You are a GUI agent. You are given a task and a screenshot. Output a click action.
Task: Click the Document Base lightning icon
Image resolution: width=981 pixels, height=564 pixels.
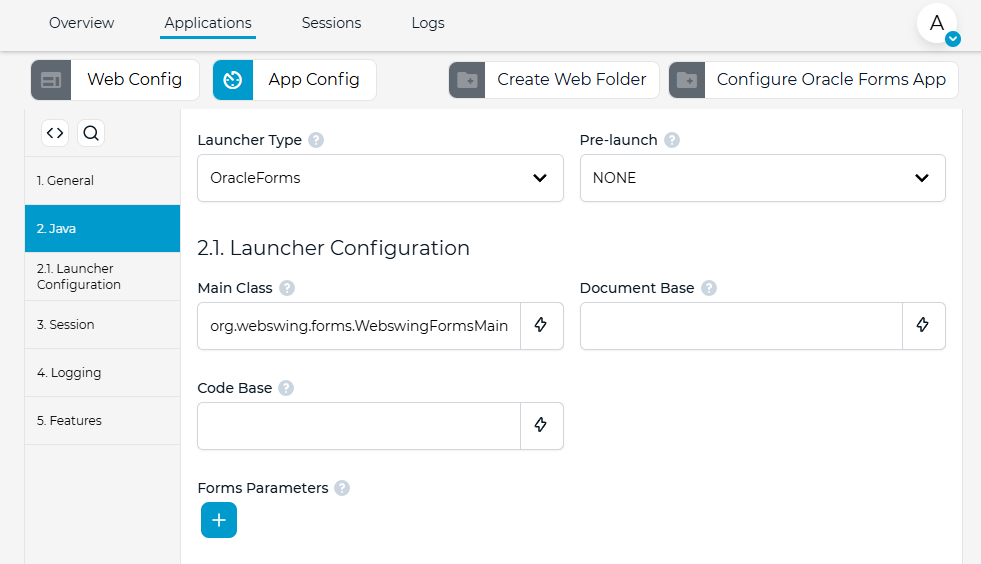pyautogui.click(x=923, y=326)
